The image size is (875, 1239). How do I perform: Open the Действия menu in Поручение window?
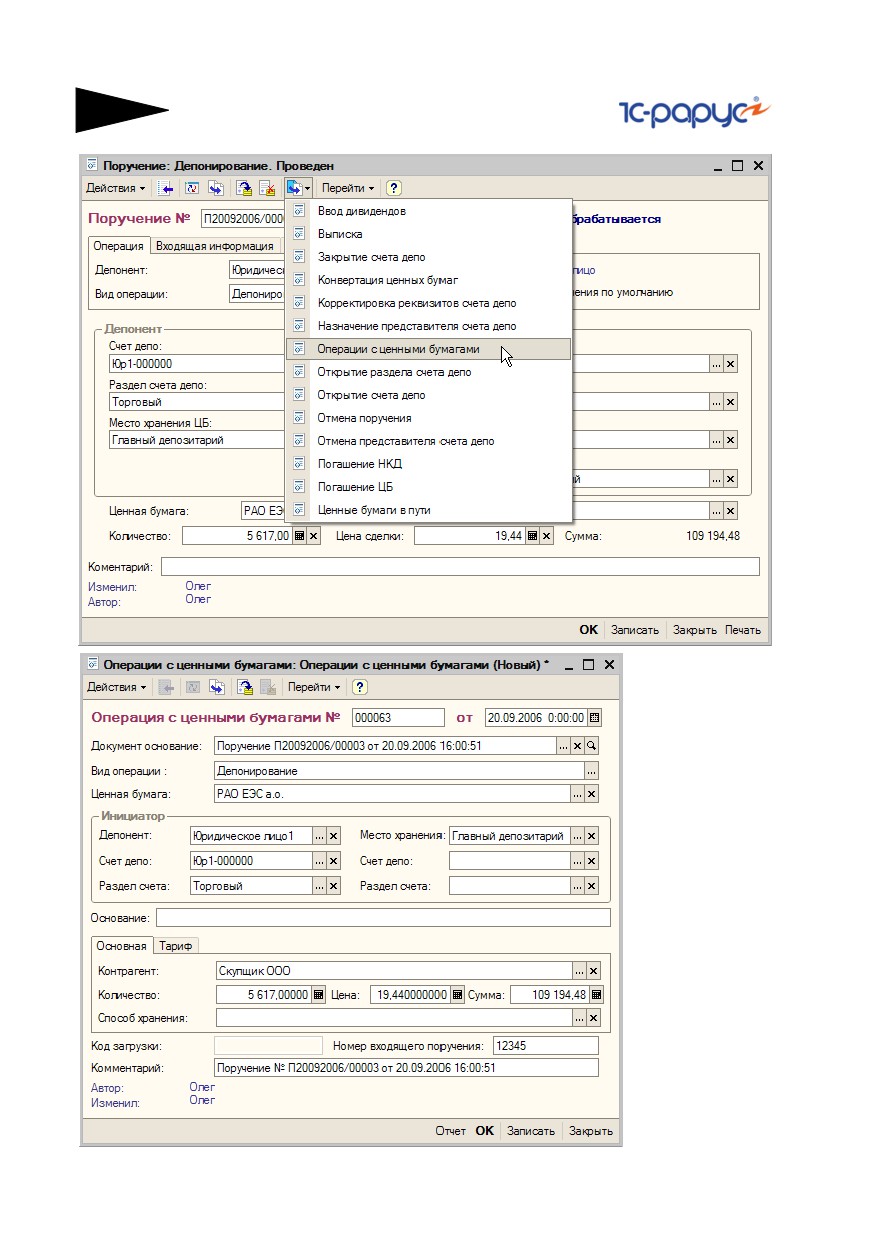pos(116,188)
